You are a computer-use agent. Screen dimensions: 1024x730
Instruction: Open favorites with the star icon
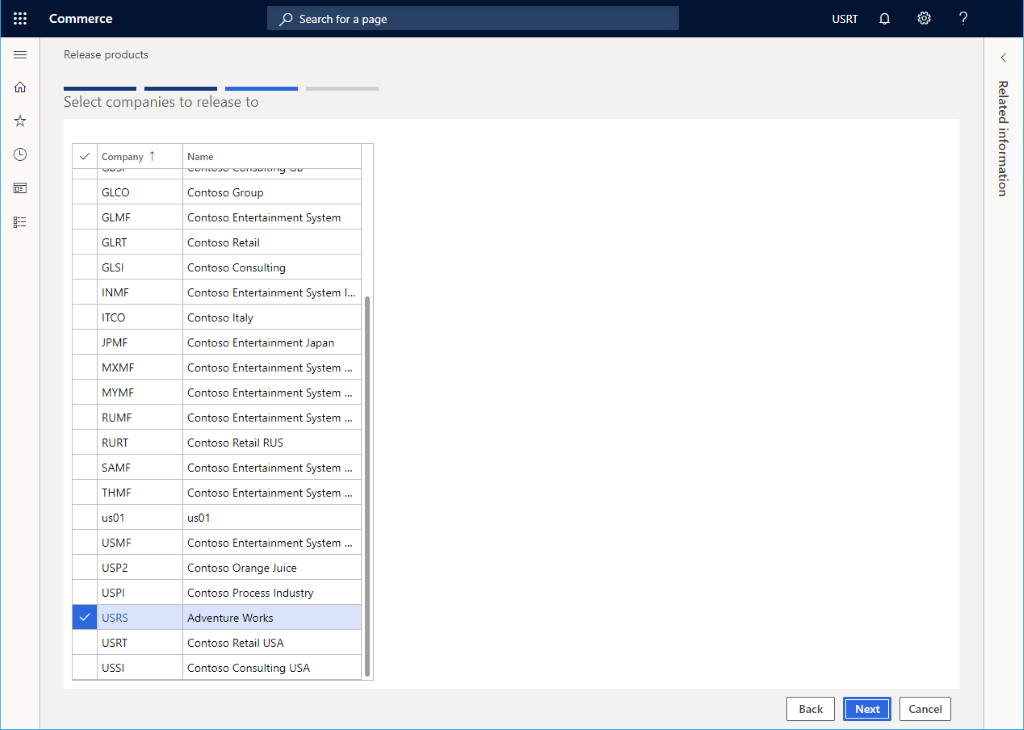(x=19, y=120)
